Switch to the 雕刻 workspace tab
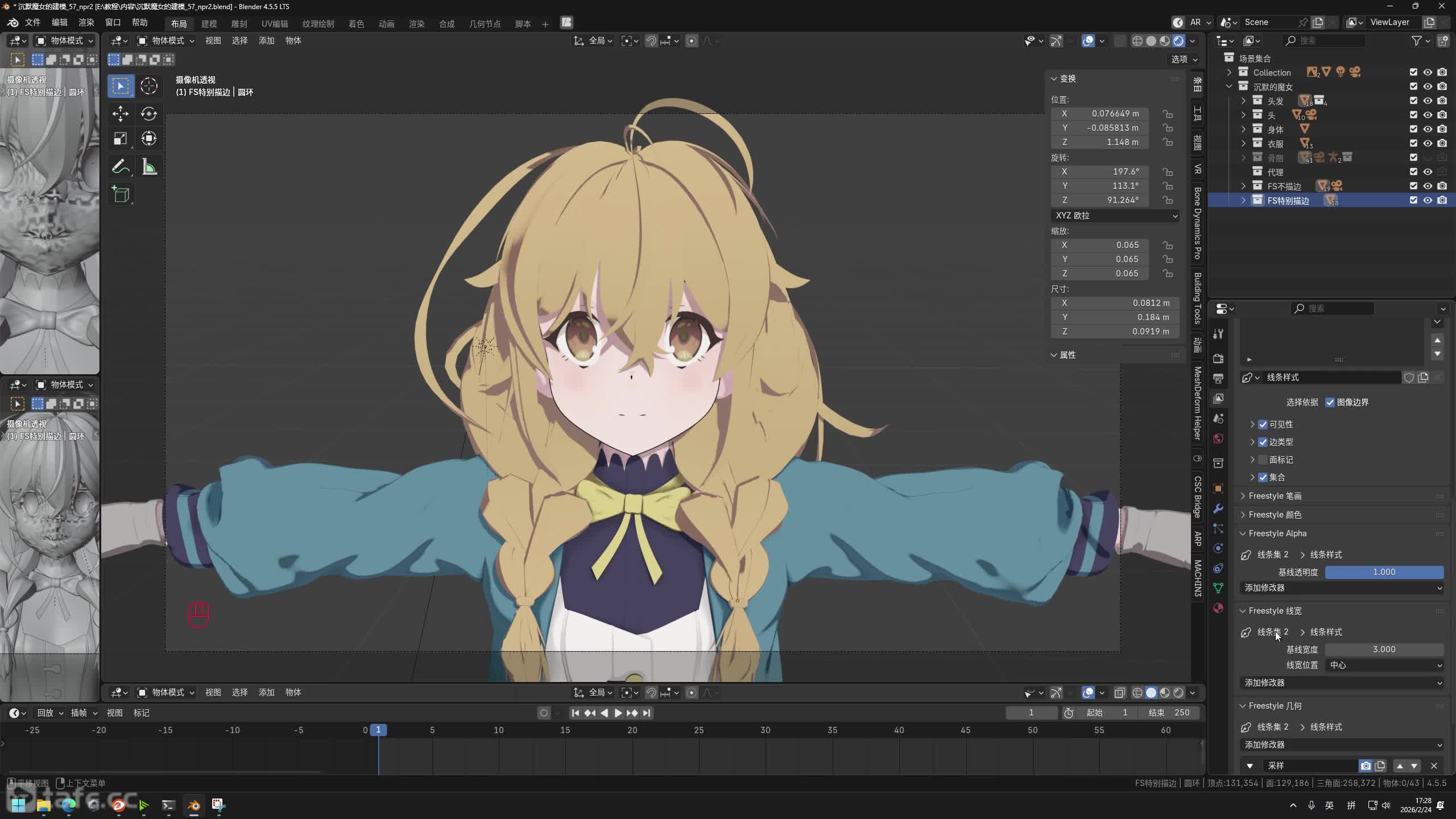This screenshot has height=819, width=1456. [239, 24]
